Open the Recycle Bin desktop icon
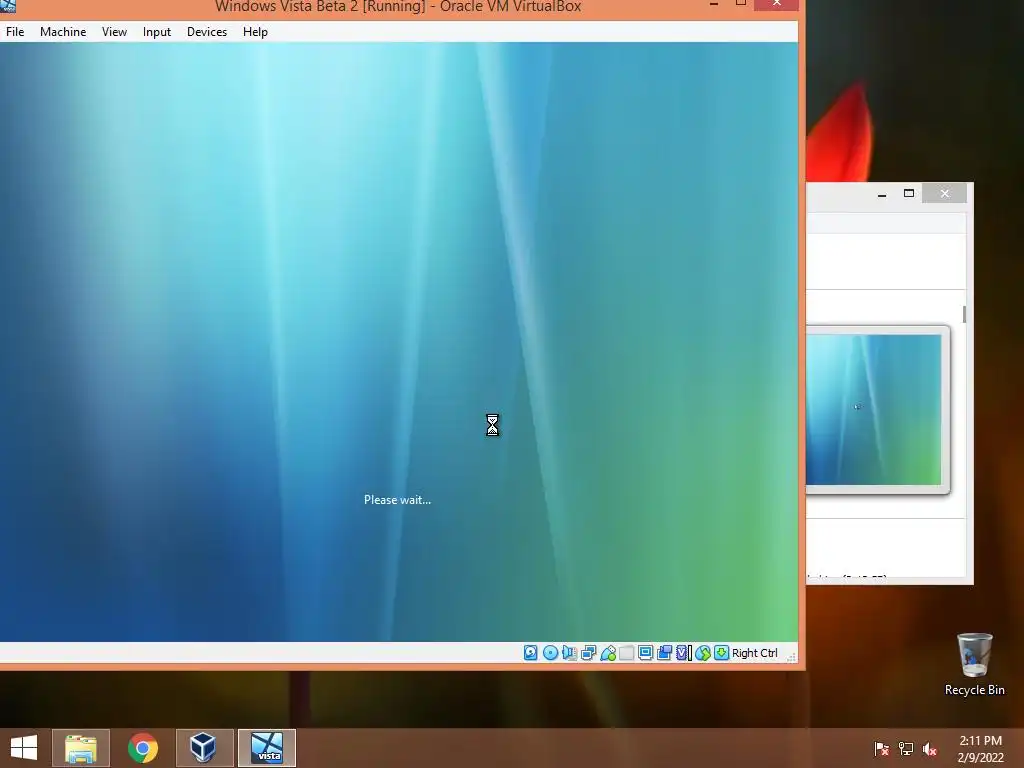1024x768 pixels. [x=974, y=665]
